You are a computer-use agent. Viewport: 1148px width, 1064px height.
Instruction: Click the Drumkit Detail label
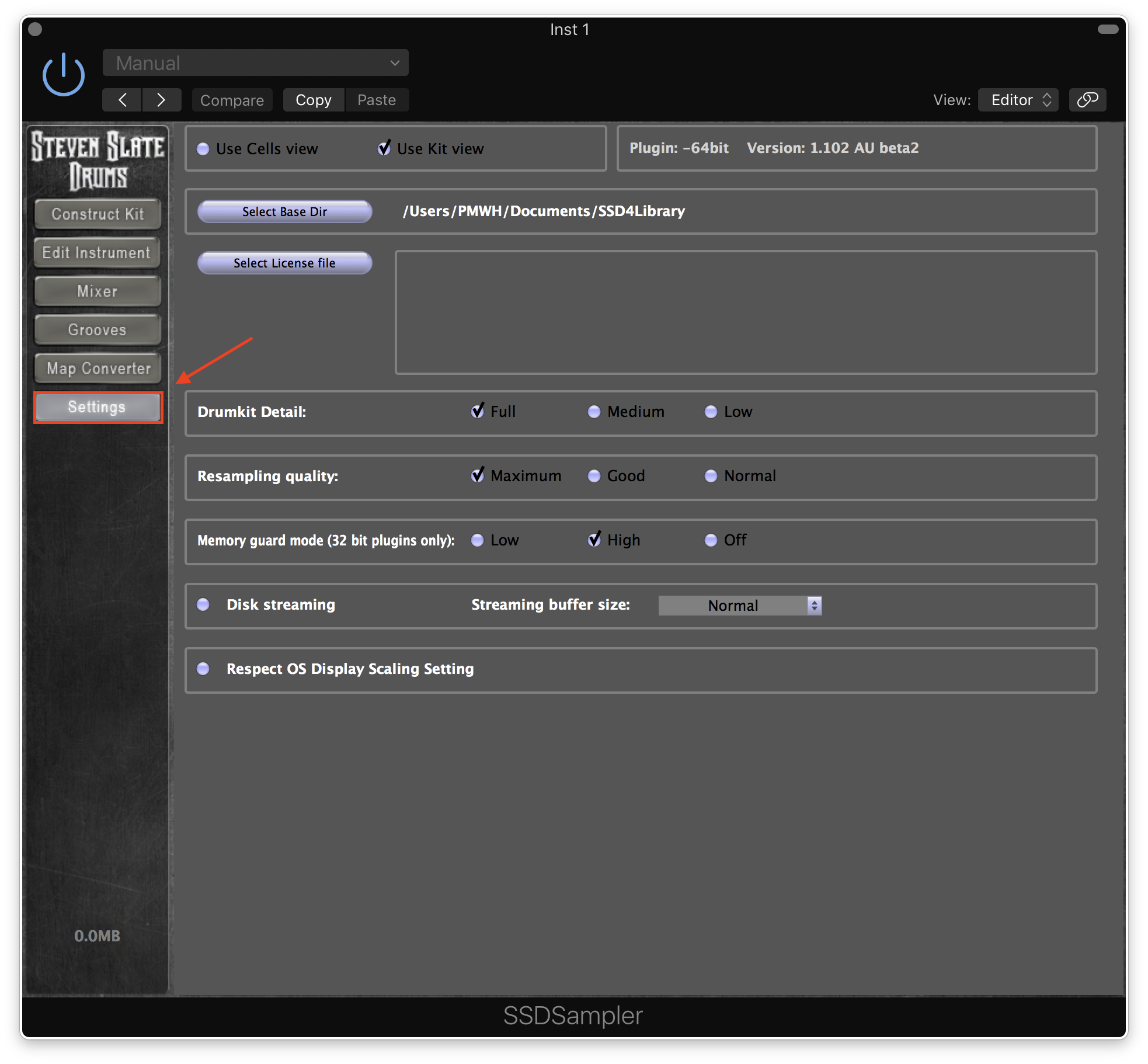click(x=252, y=412)
